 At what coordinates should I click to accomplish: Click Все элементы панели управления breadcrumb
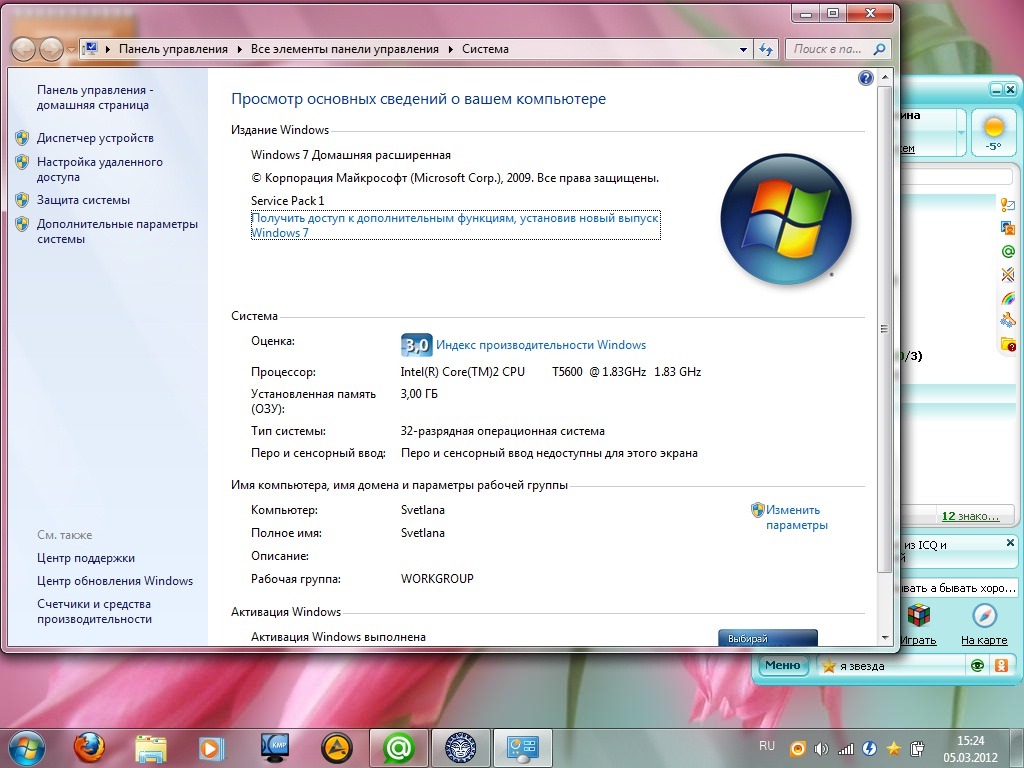click(345, 49)
